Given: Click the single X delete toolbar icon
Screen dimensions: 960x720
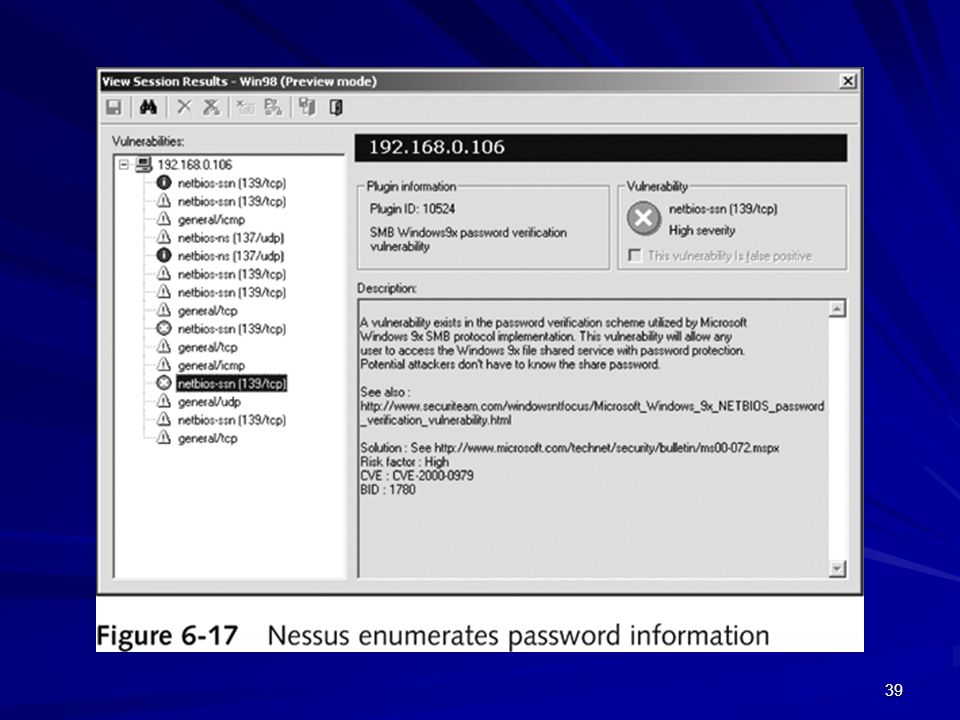Looking at the screenshot, I should [184, 108].
